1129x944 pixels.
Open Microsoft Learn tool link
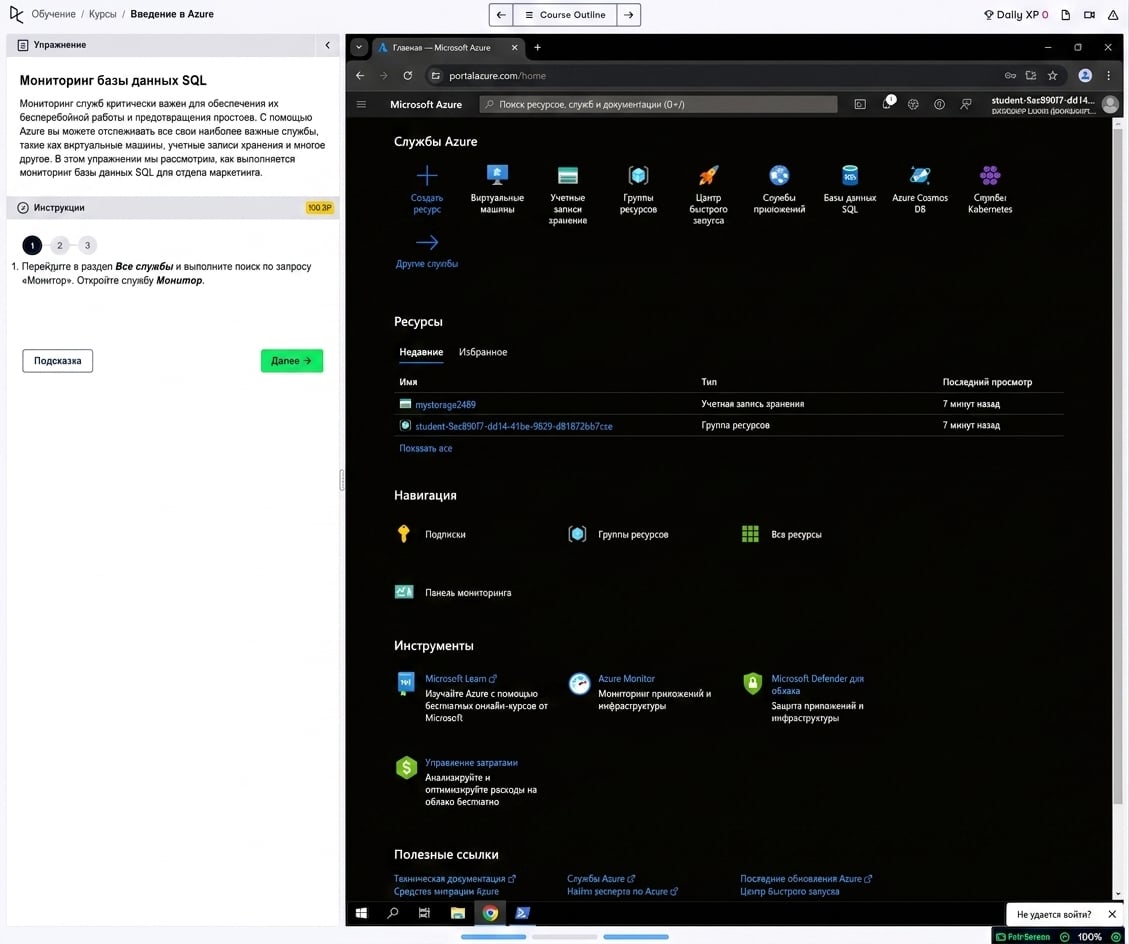click(x=461, y=678)
